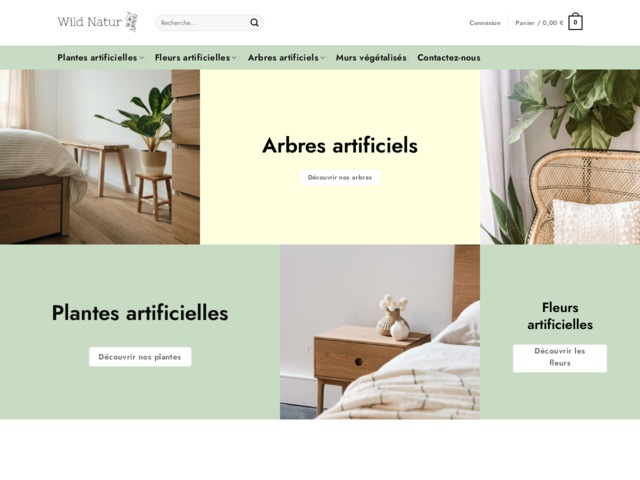Open the Murs végétalisés menu item
The image size is (640, 480).
(371, 58)
